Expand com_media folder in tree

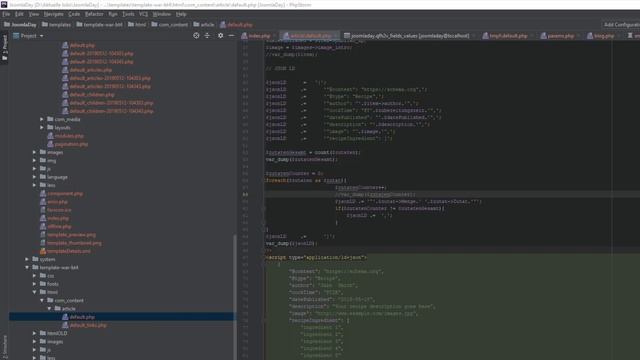pyautogui.click(x=42, y=120)
